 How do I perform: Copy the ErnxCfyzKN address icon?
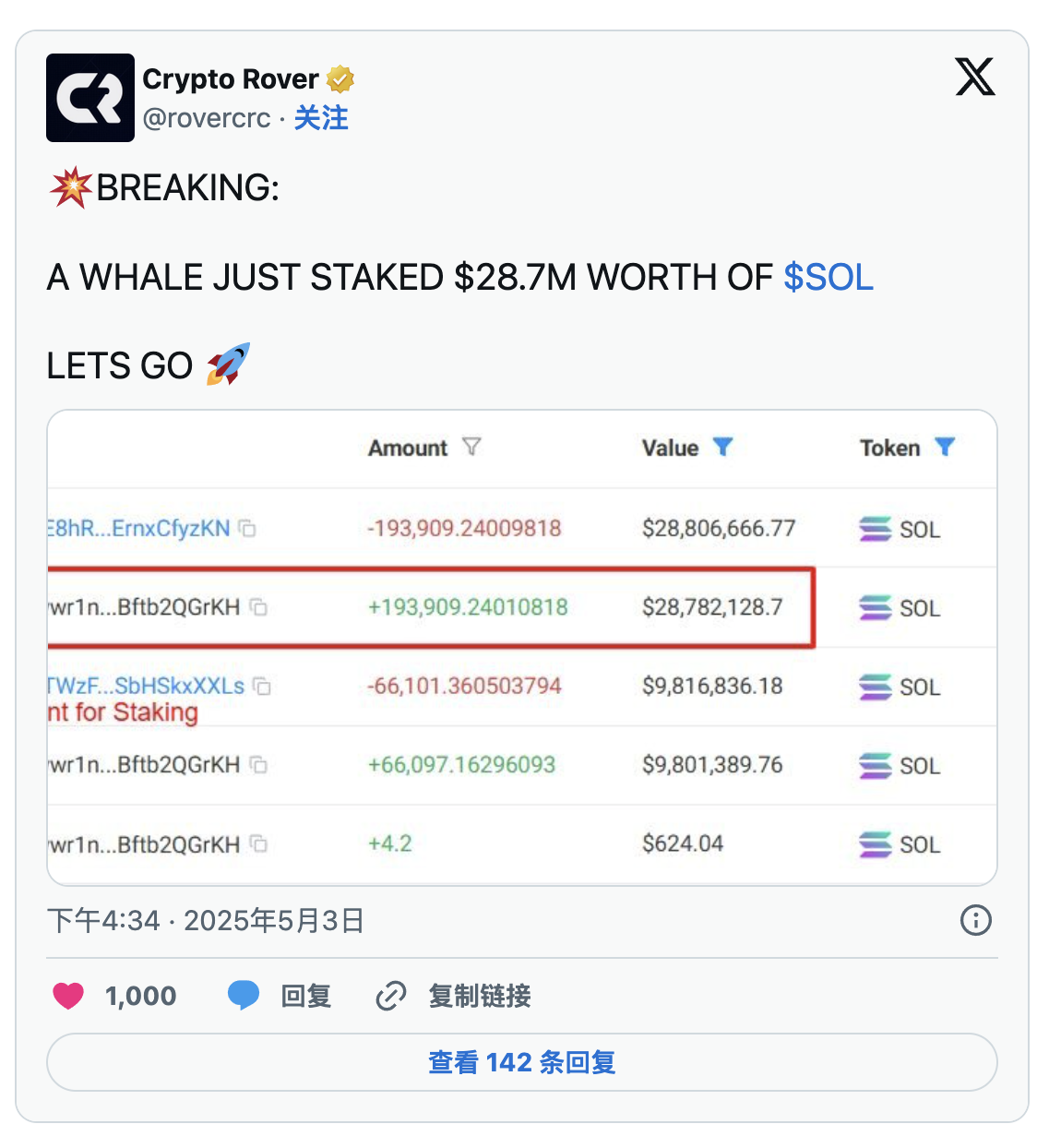click(247, 529)
